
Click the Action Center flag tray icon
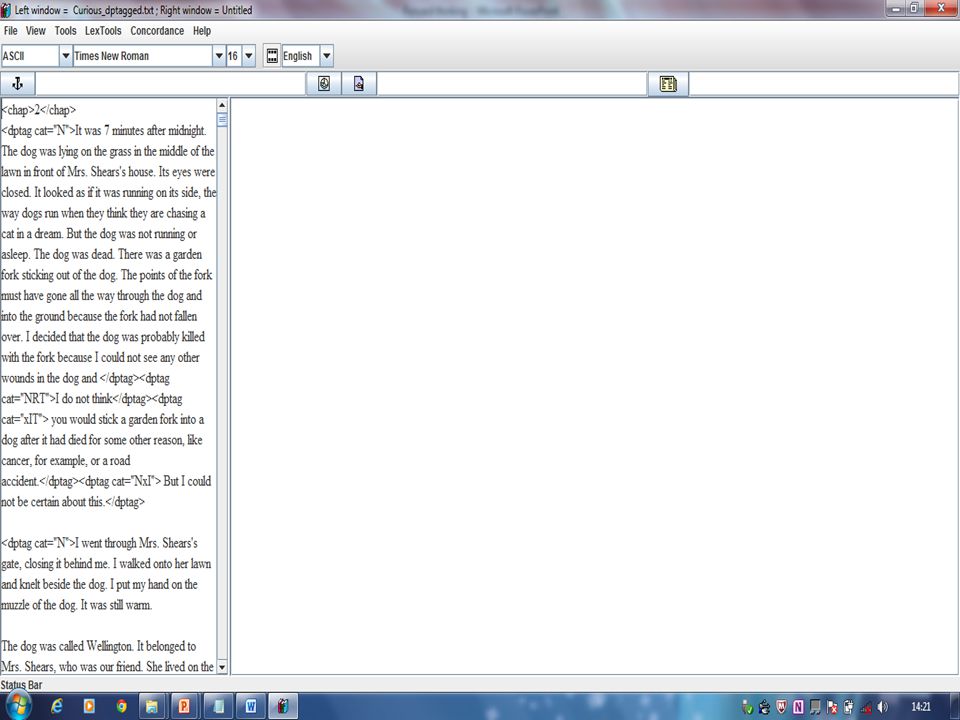click(832, 707)
